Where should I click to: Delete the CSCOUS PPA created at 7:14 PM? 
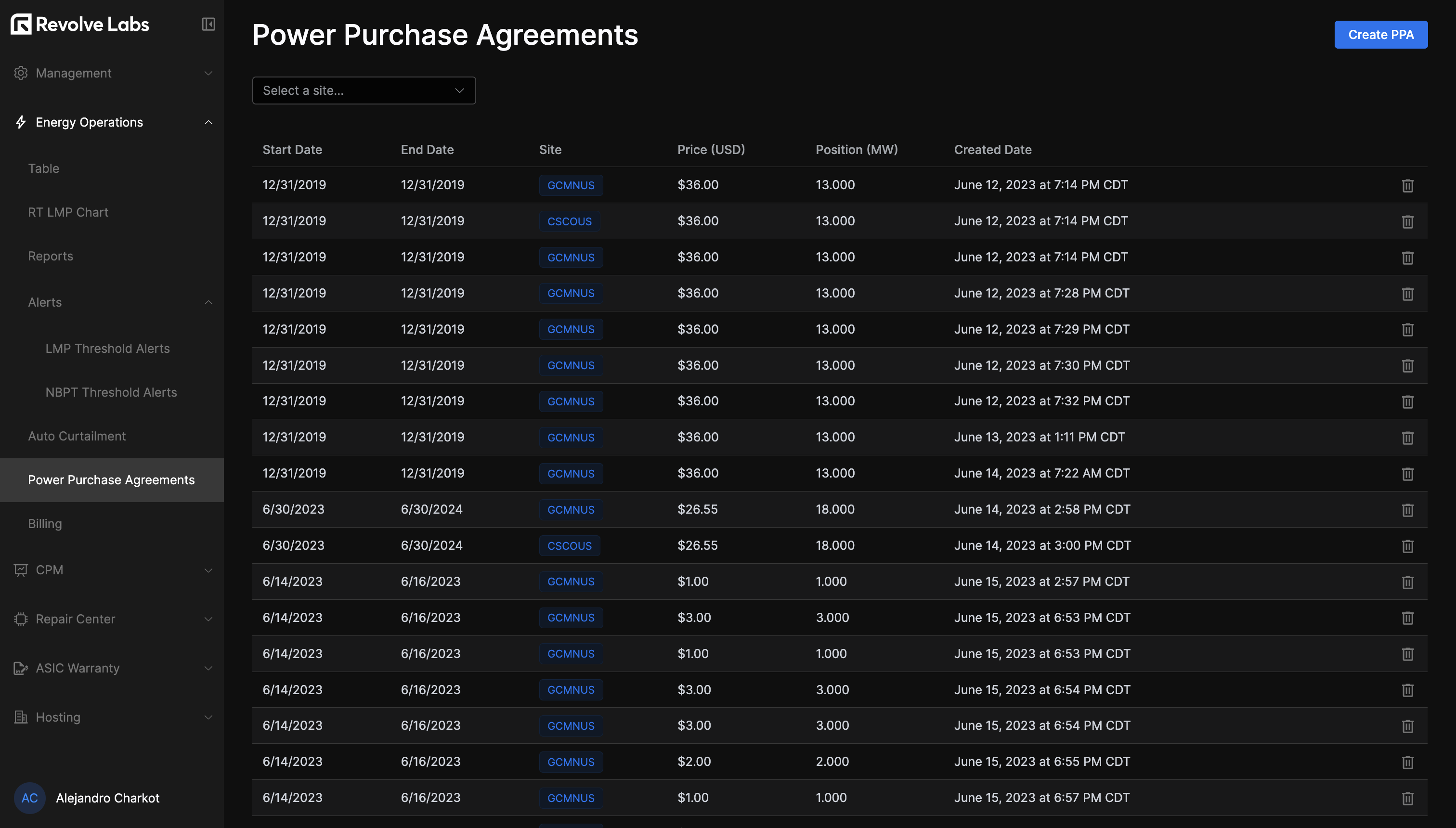pyautogui.click(x=1407, y=222)
